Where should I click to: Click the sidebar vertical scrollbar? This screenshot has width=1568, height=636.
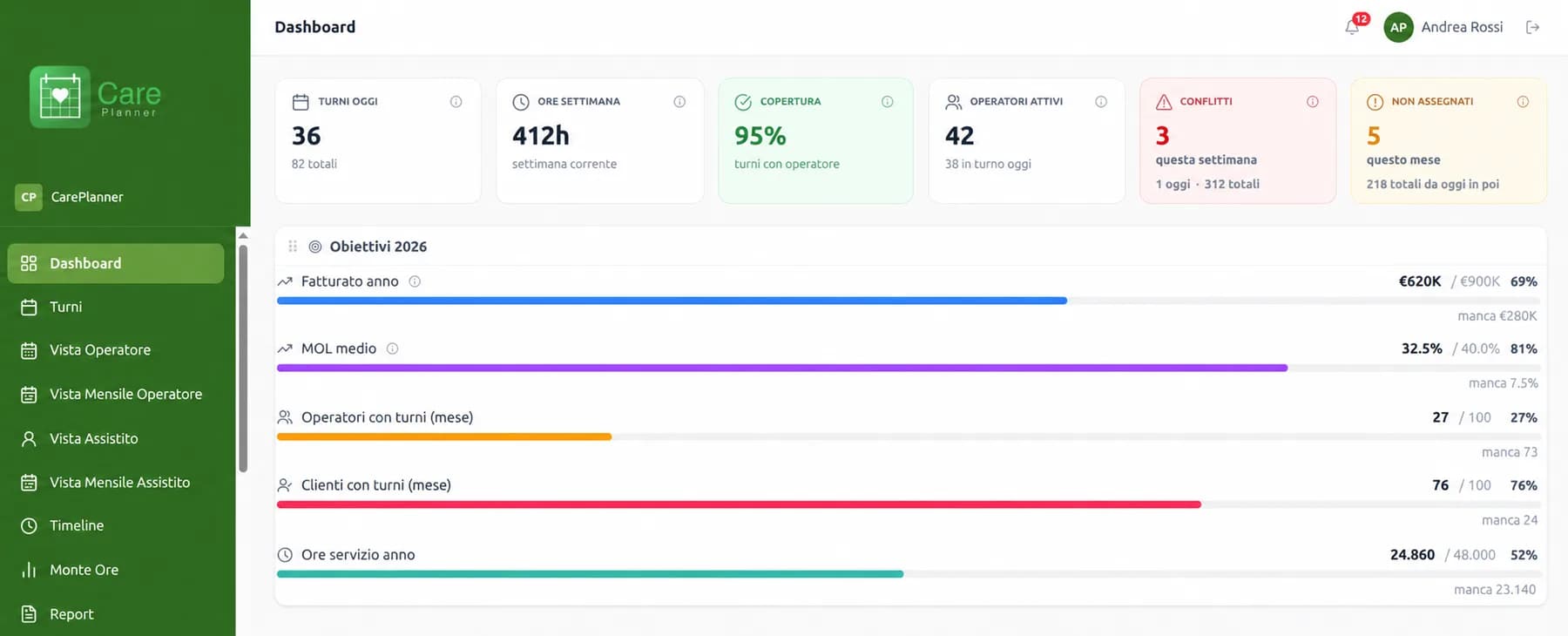tap(243, 357)
